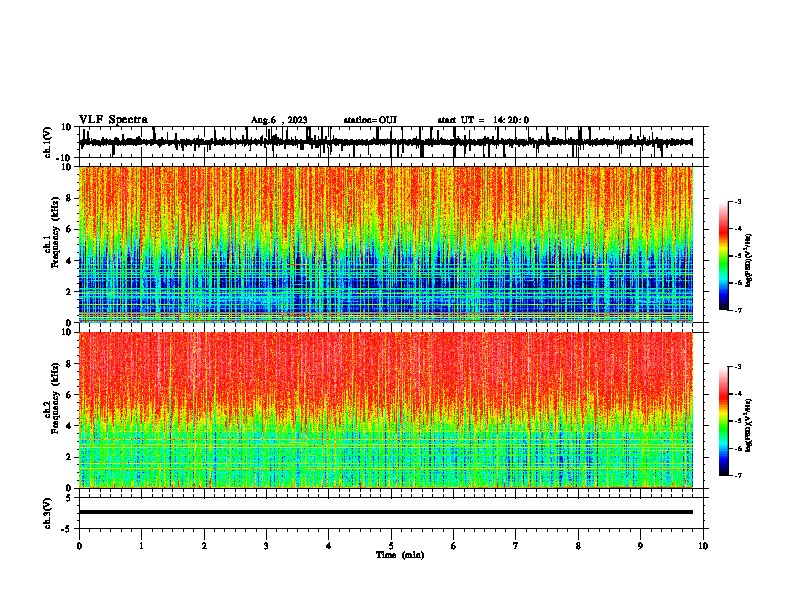Click the '6' kHz tick on ch.1 frequency axis
The image size is (792, 612).
click(69, 229)
